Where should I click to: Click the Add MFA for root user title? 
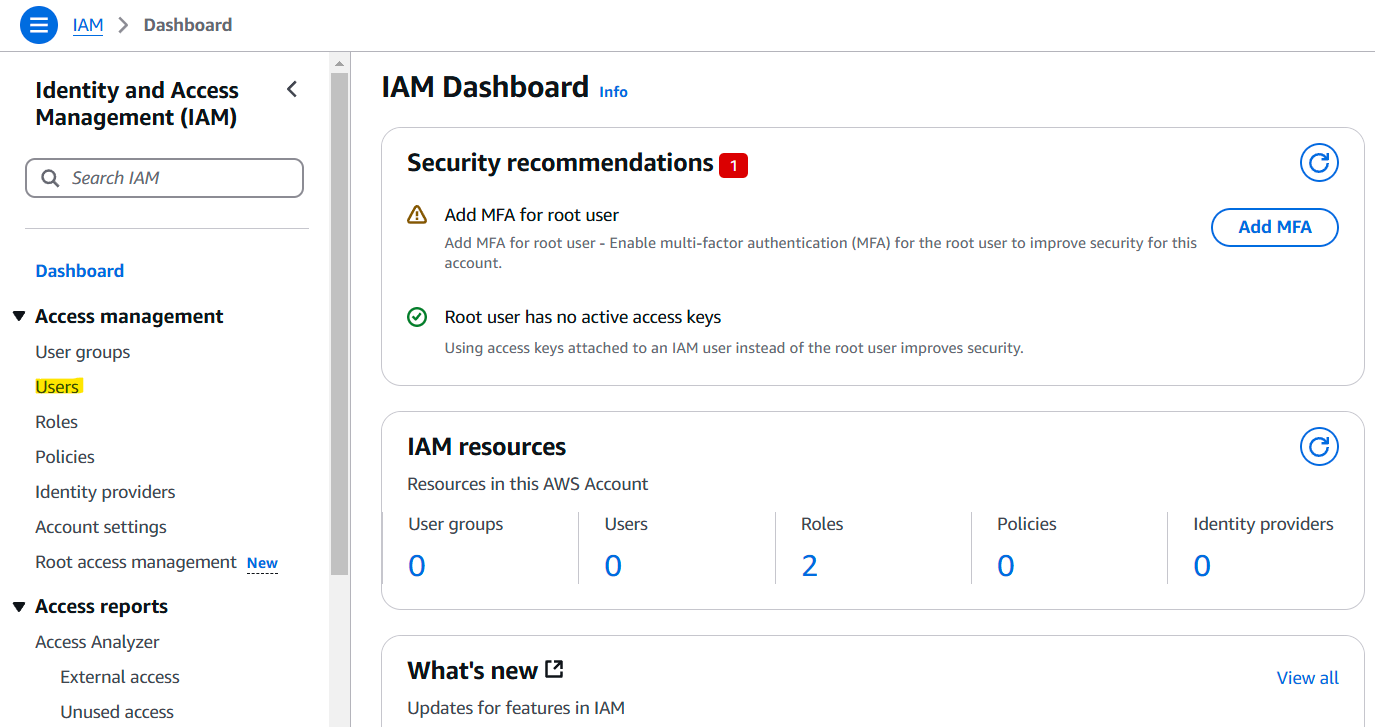532,215
